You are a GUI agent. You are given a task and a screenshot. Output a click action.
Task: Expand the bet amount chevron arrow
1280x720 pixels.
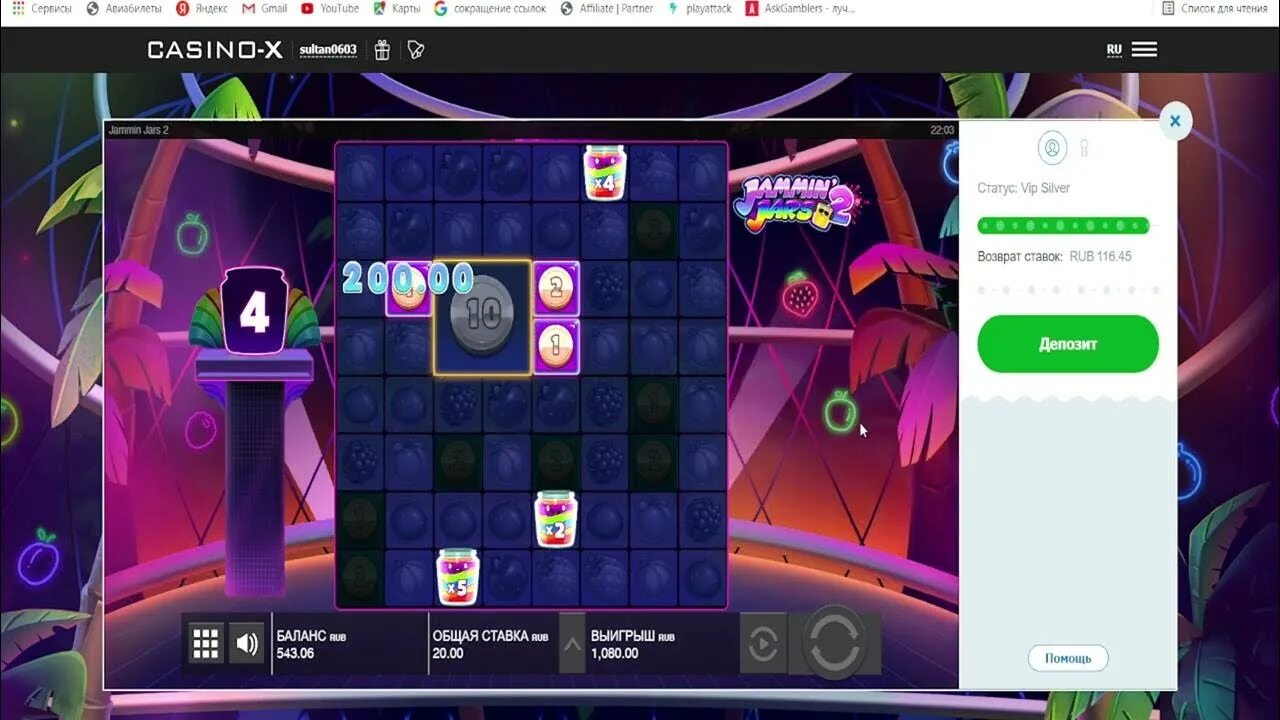(572, 644)
